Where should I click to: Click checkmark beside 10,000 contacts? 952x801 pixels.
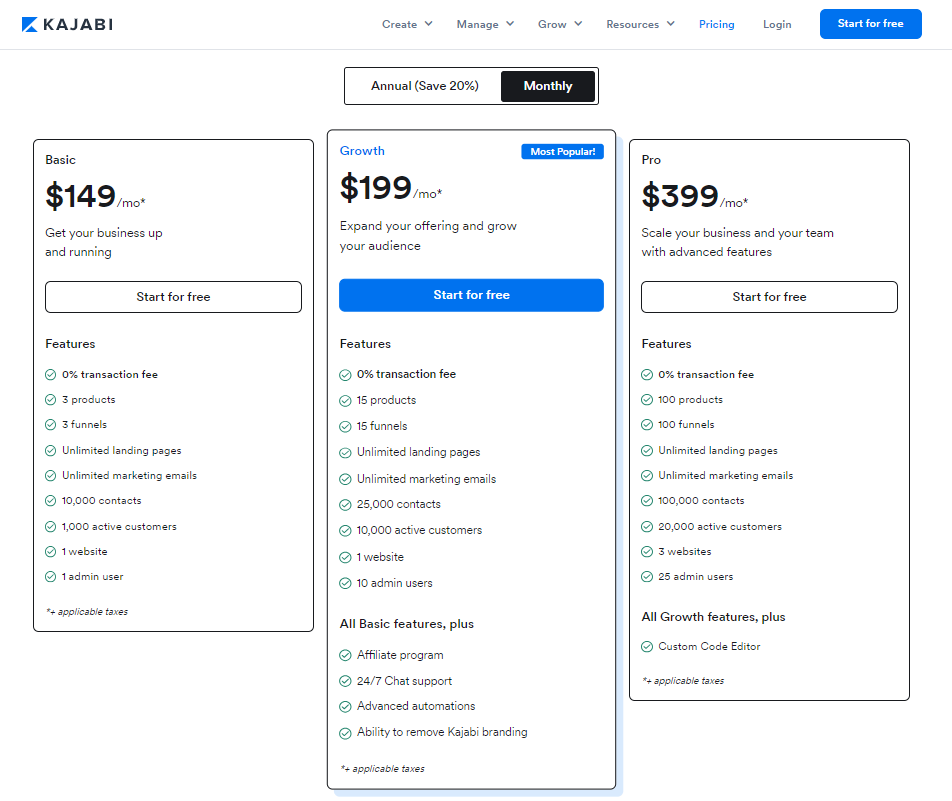pyautogui.click(x=50, y=500)
